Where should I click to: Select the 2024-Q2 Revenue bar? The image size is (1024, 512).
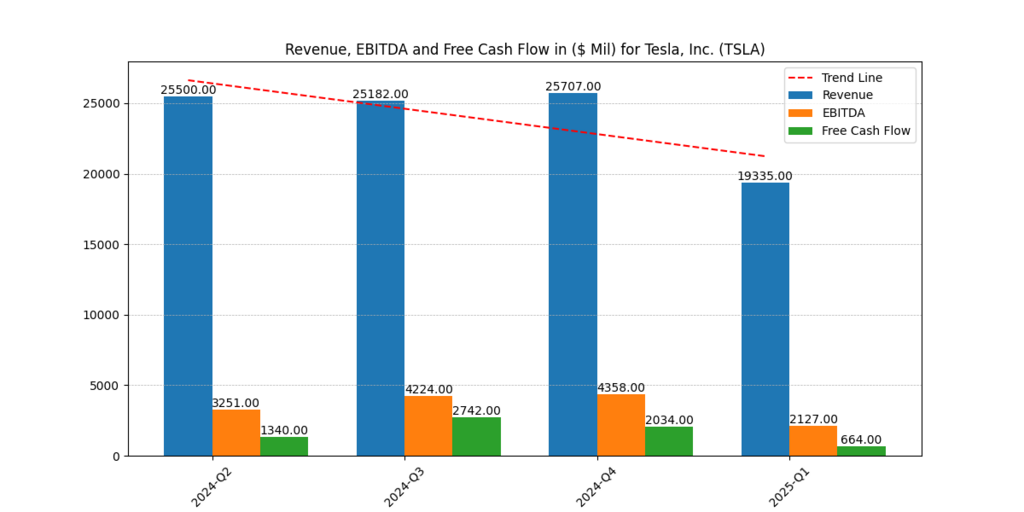(x=188, y=276)
